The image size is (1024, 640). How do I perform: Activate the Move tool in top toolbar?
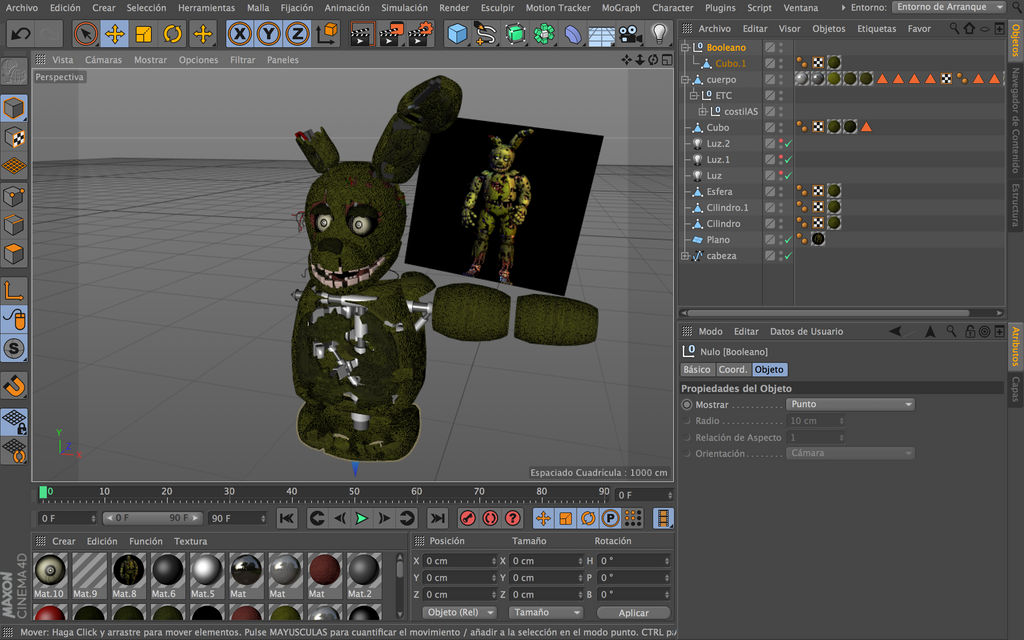click(115, 34)
